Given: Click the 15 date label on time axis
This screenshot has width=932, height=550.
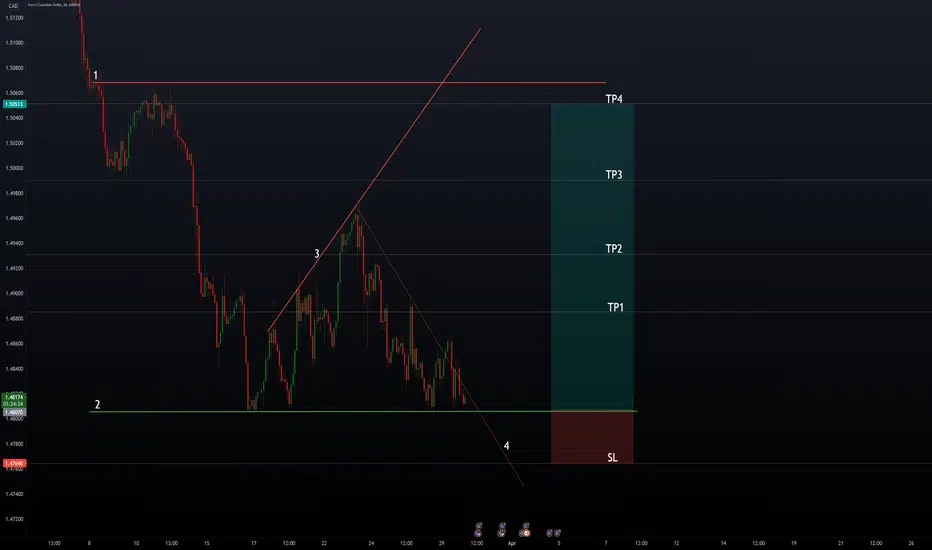Looking at the screenshot, I should tap(206, 543).
